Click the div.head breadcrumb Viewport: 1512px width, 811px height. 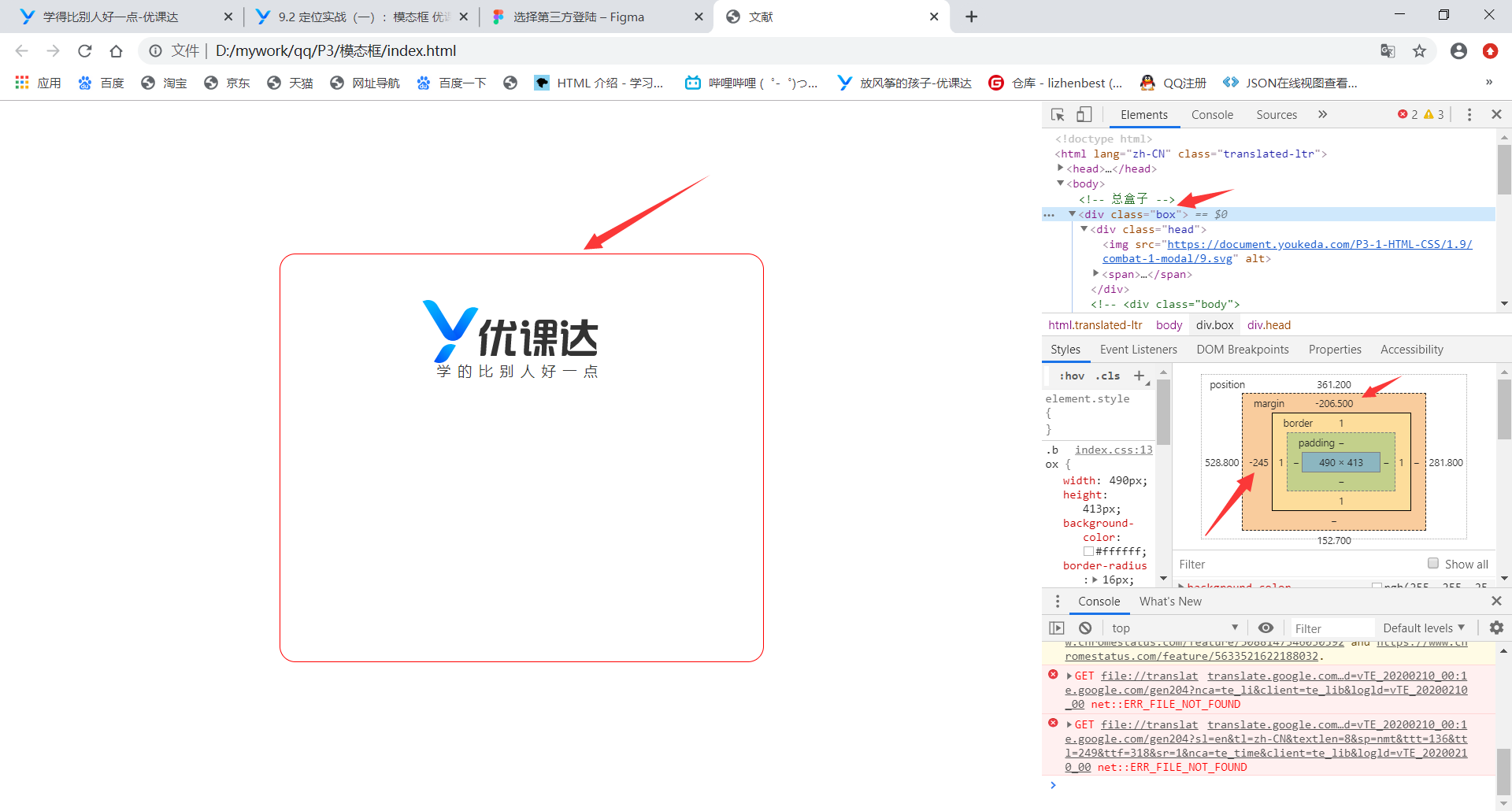click(x=1269, y=325)
